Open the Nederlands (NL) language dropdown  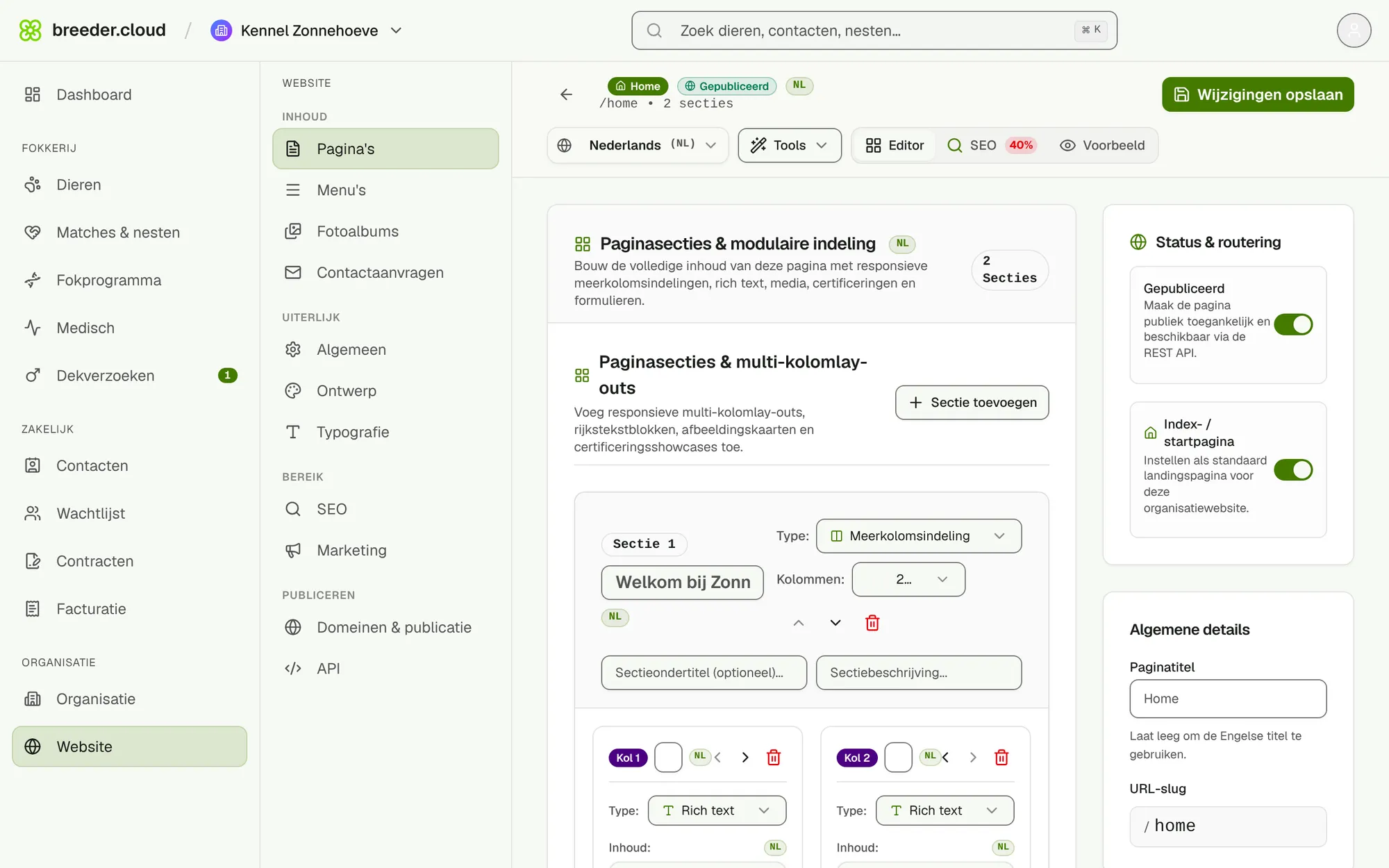point(638,145)
